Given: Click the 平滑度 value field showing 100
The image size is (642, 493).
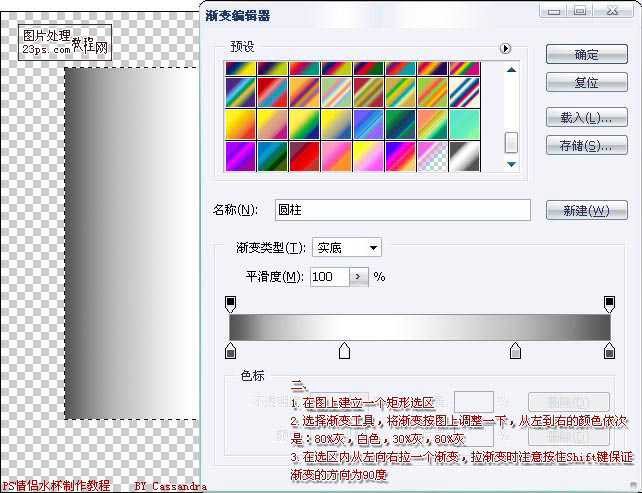Looking at the screenshot, I should [330, 277].
